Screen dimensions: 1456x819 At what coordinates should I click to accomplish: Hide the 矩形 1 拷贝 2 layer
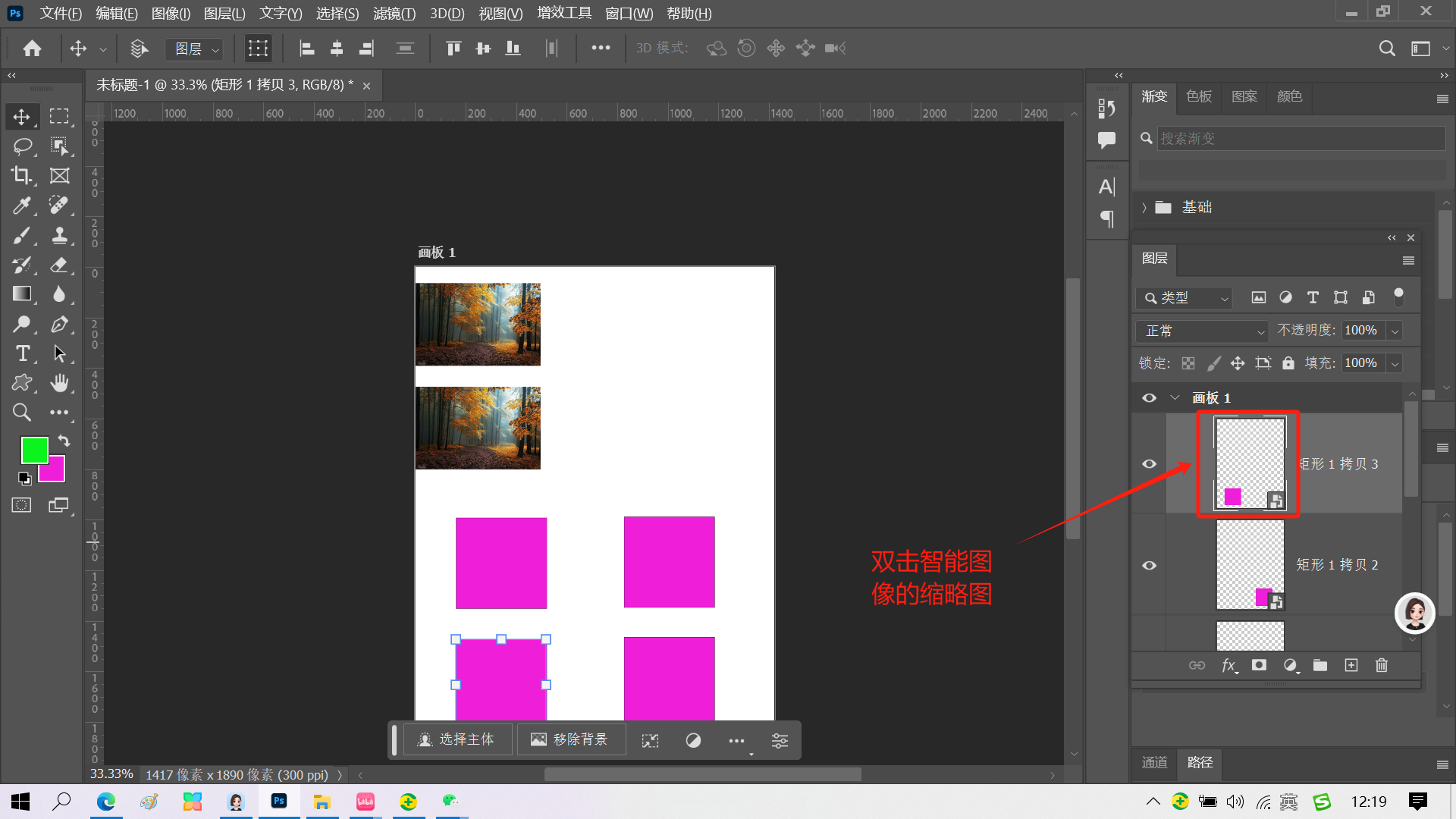tap(1150, 566)
